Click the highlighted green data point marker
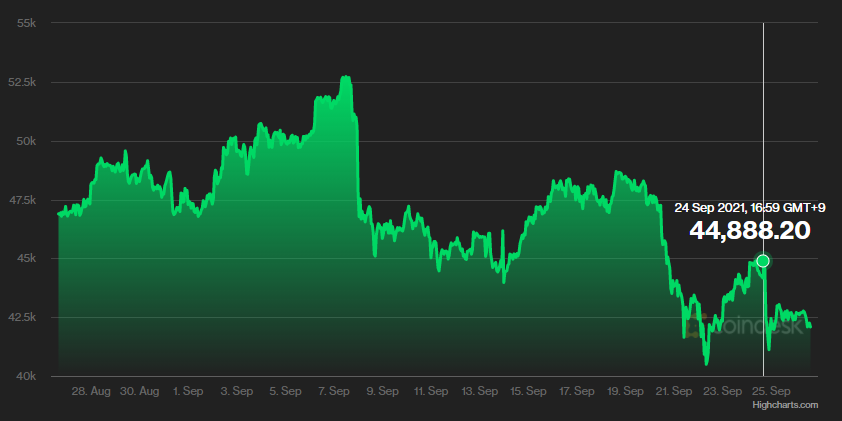 [x=763, y=261]
